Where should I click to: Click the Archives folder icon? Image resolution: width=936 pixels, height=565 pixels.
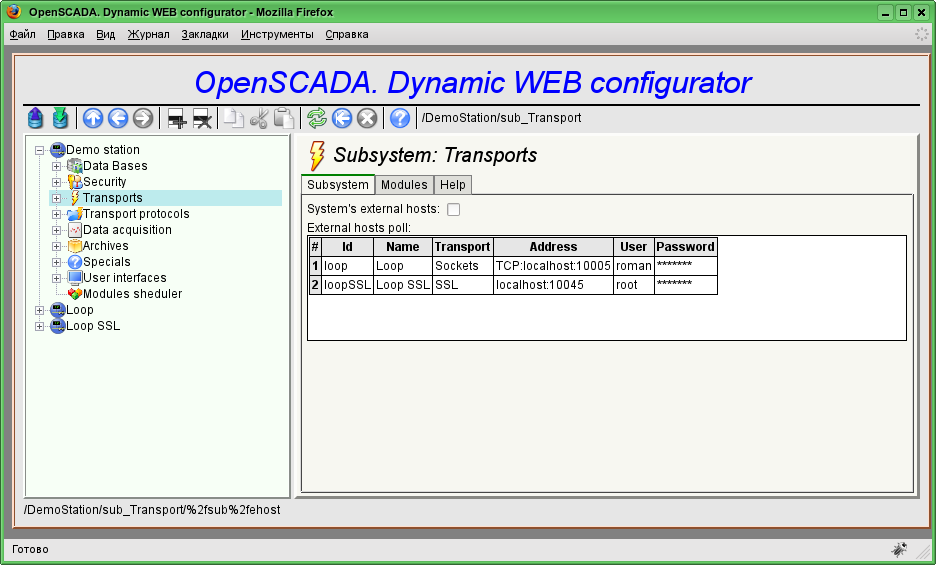pos(75,245)
